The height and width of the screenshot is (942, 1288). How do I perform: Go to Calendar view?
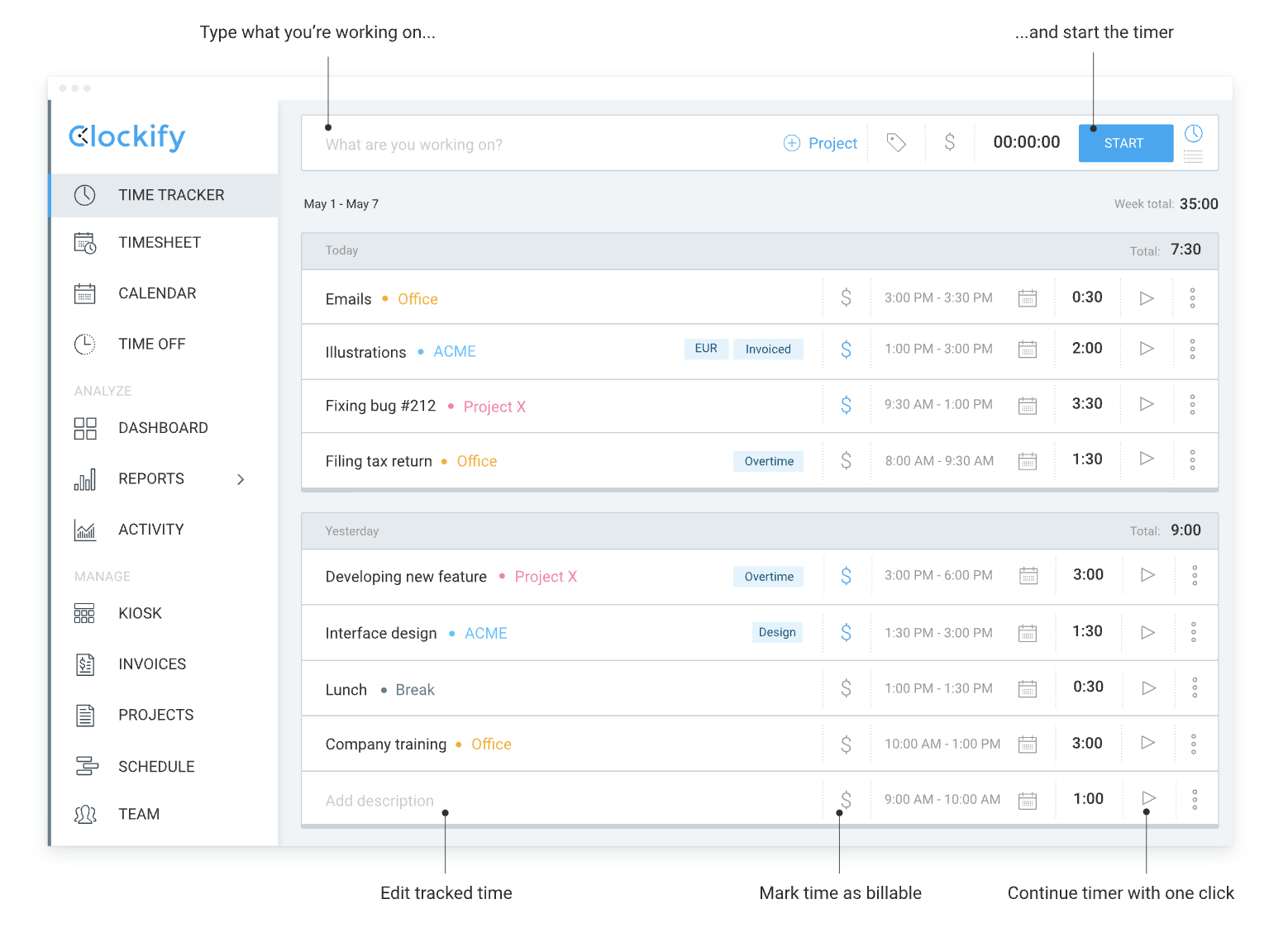(157, 293)
